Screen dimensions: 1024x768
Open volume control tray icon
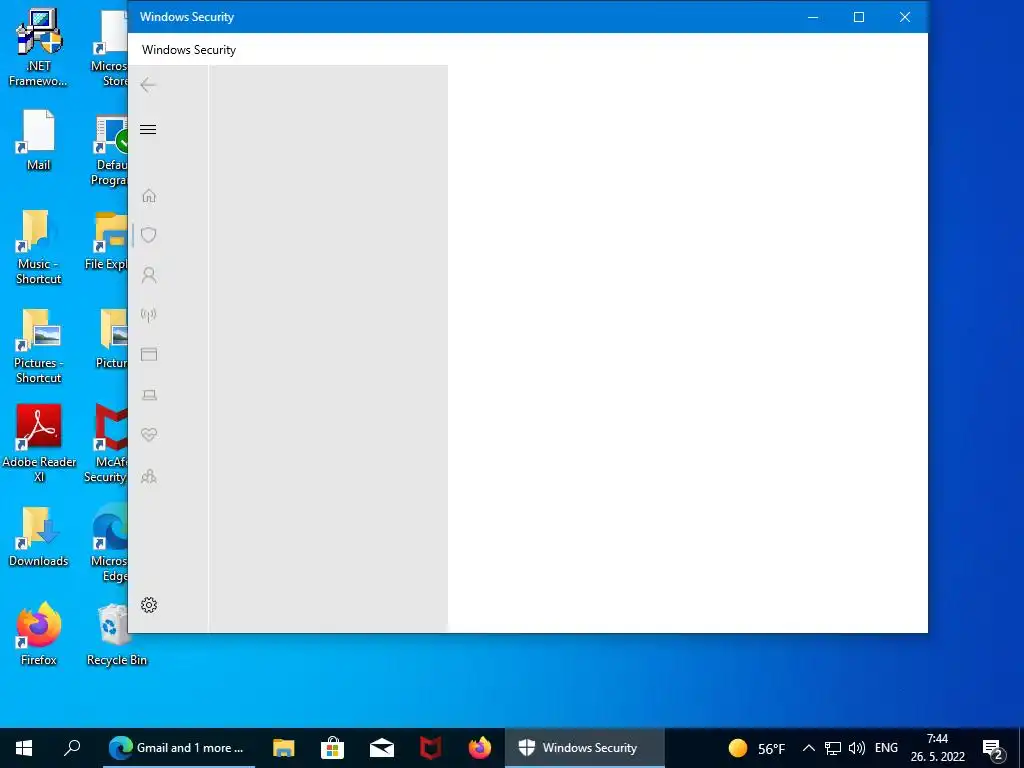click(857, 748)
